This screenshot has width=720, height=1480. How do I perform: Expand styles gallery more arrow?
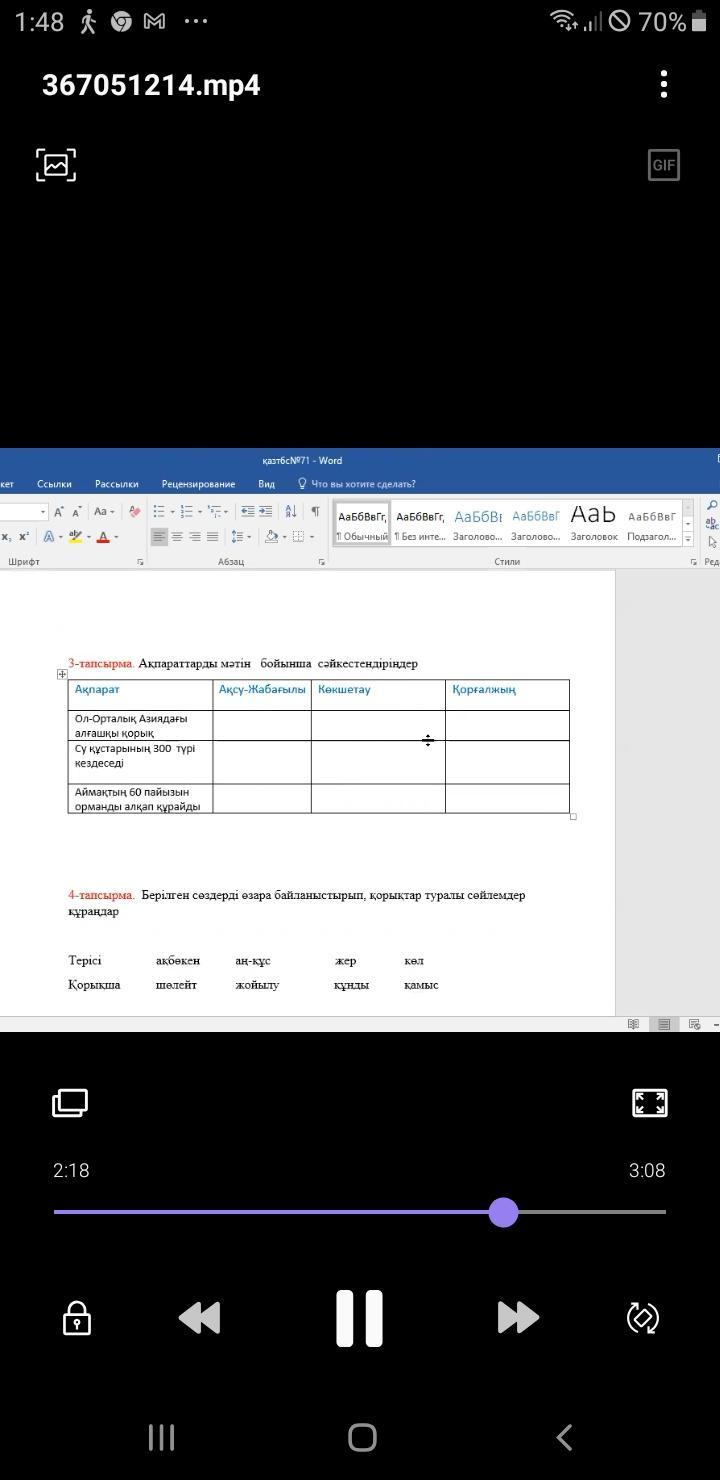(x=688, y=540)
